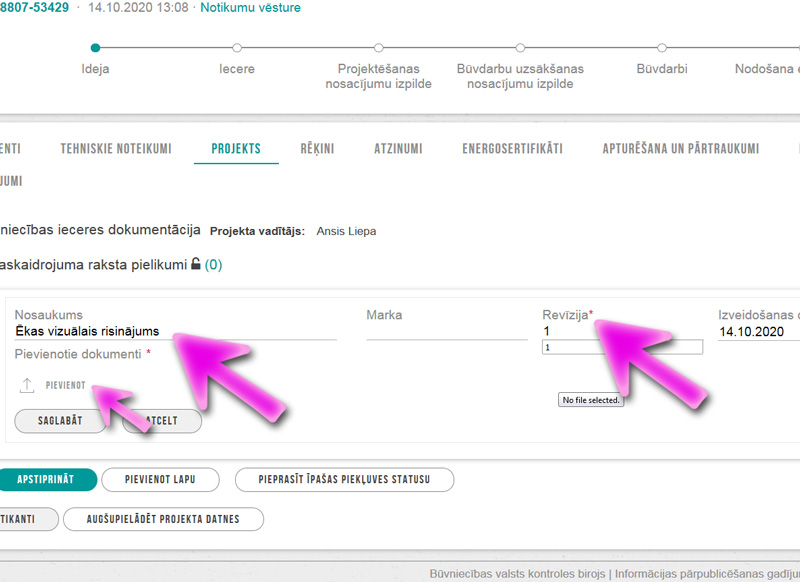Open the Notikumu vēsture link
Viewport: 800px width, 582px height.
coord(250,8)
